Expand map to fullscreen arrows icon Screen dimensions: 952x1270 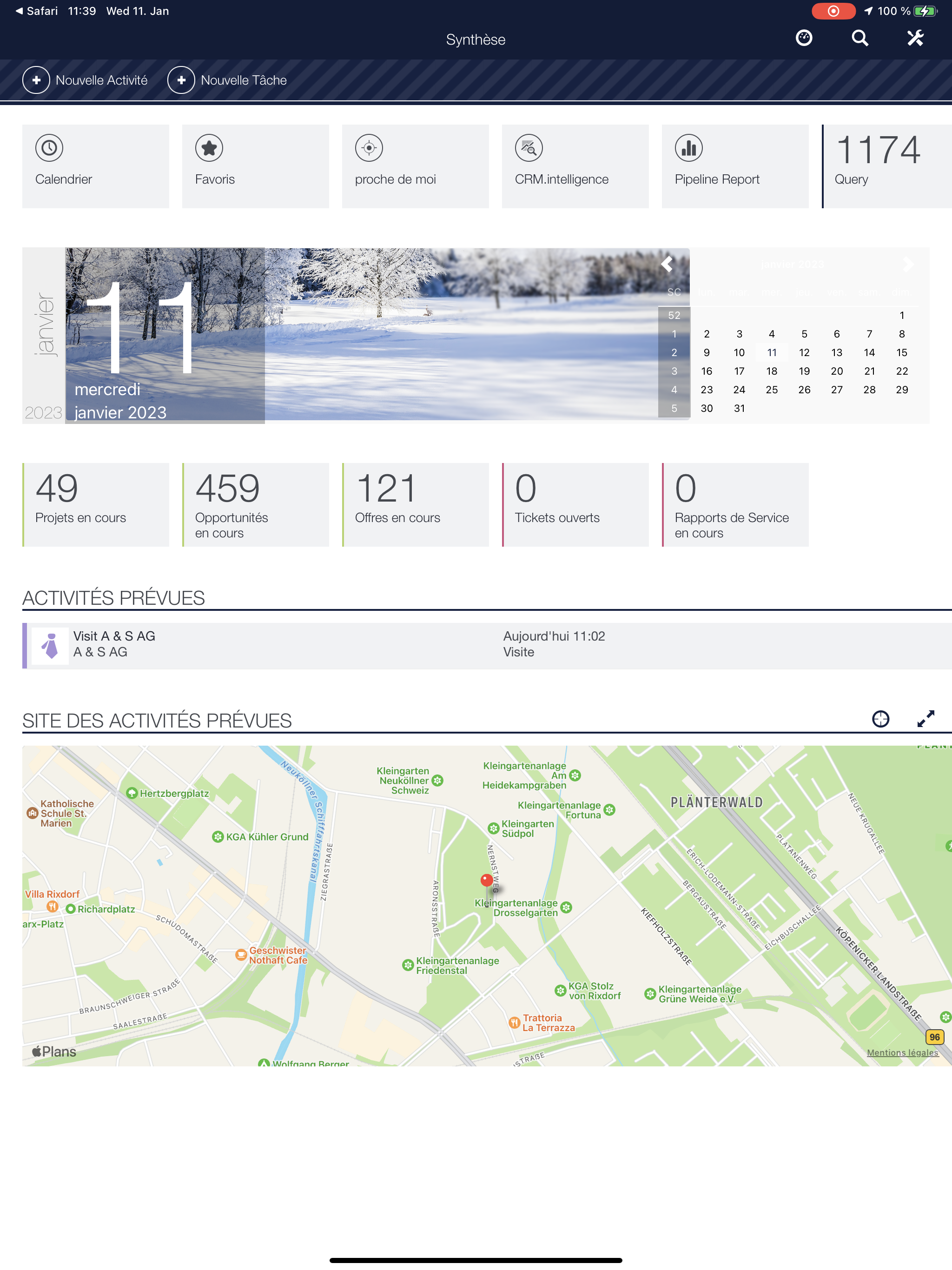(926, 719)
